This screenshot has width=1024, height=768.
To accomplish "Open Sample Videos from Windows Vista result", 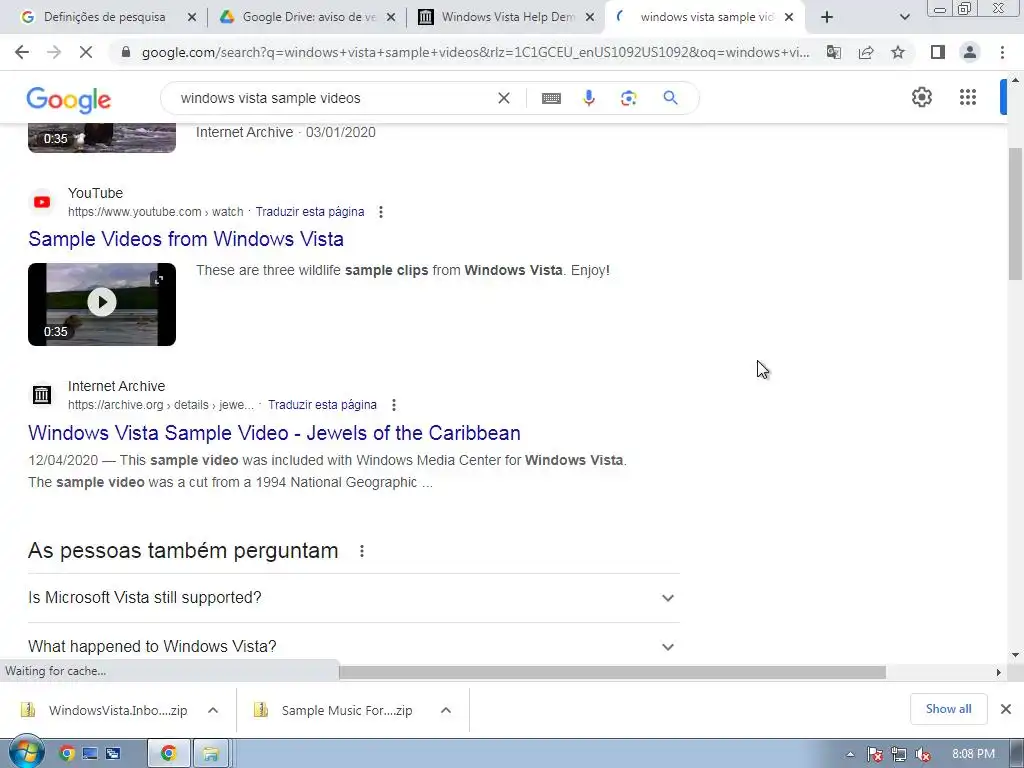I will [186, 239].
